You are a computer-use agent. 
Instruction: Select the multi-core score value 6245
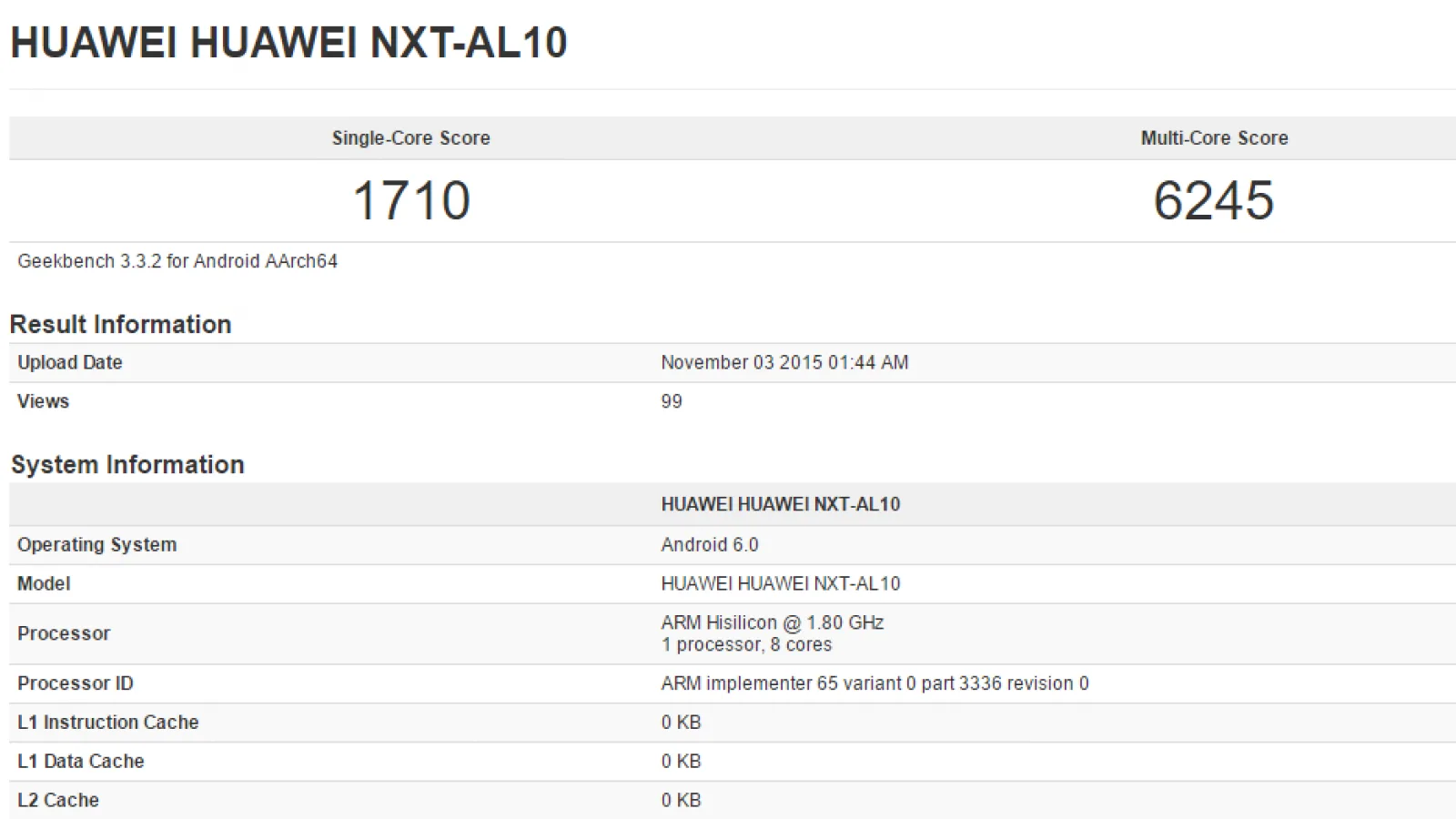[1214, 200]
